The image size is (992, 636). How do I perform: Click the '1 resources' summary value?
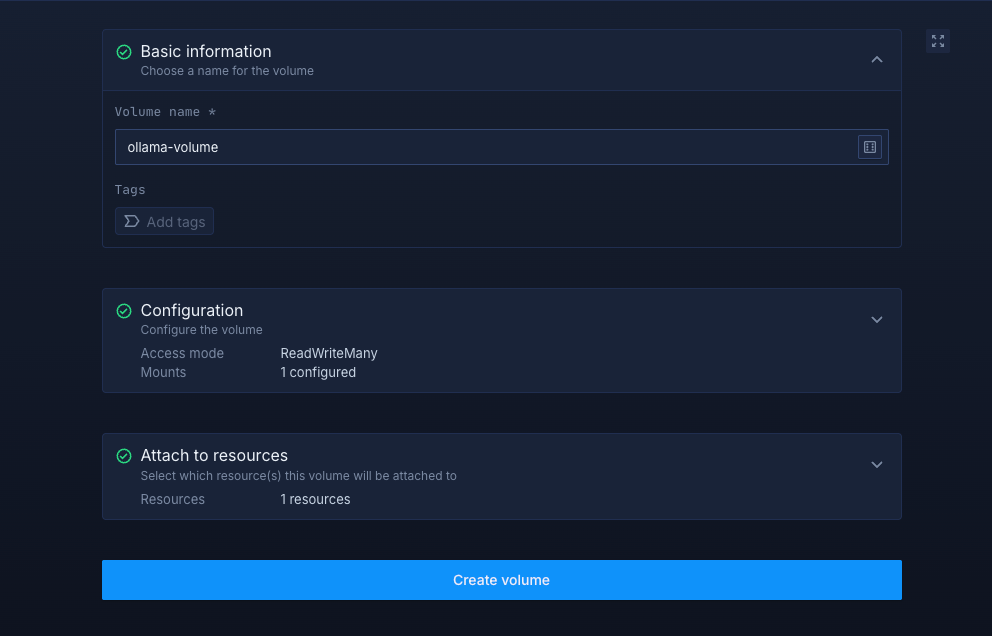tap(315, 499)
